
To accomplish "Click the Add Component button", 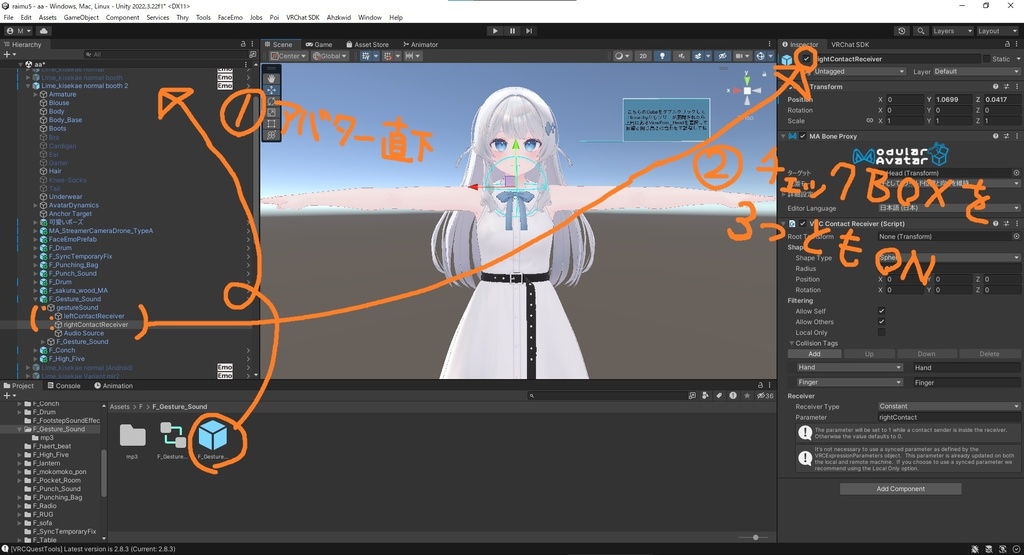I will coord(900,489).
